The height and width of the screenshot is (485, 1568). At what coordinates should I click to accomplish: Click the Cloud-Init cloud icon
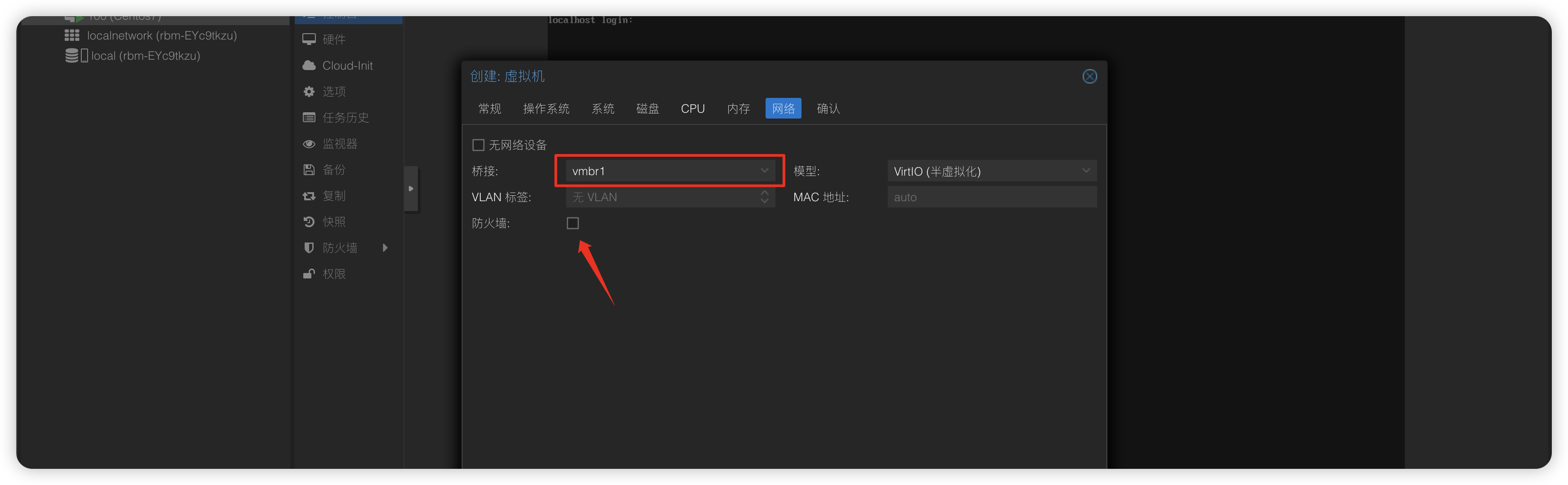point(309,65)
